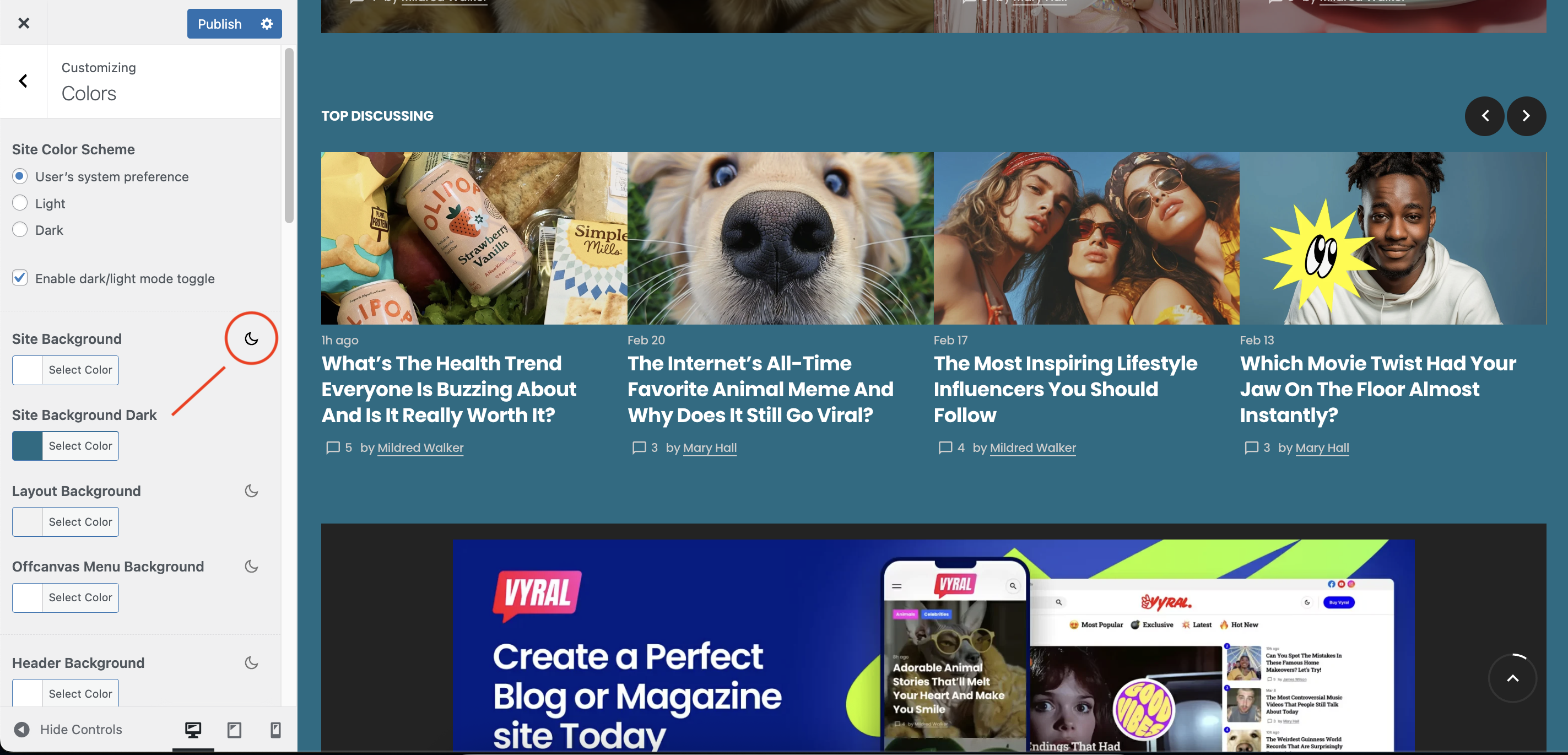The image size is (1568, 755).
Task: Open Publish settings gear icon
Action: tap(267, 24)
